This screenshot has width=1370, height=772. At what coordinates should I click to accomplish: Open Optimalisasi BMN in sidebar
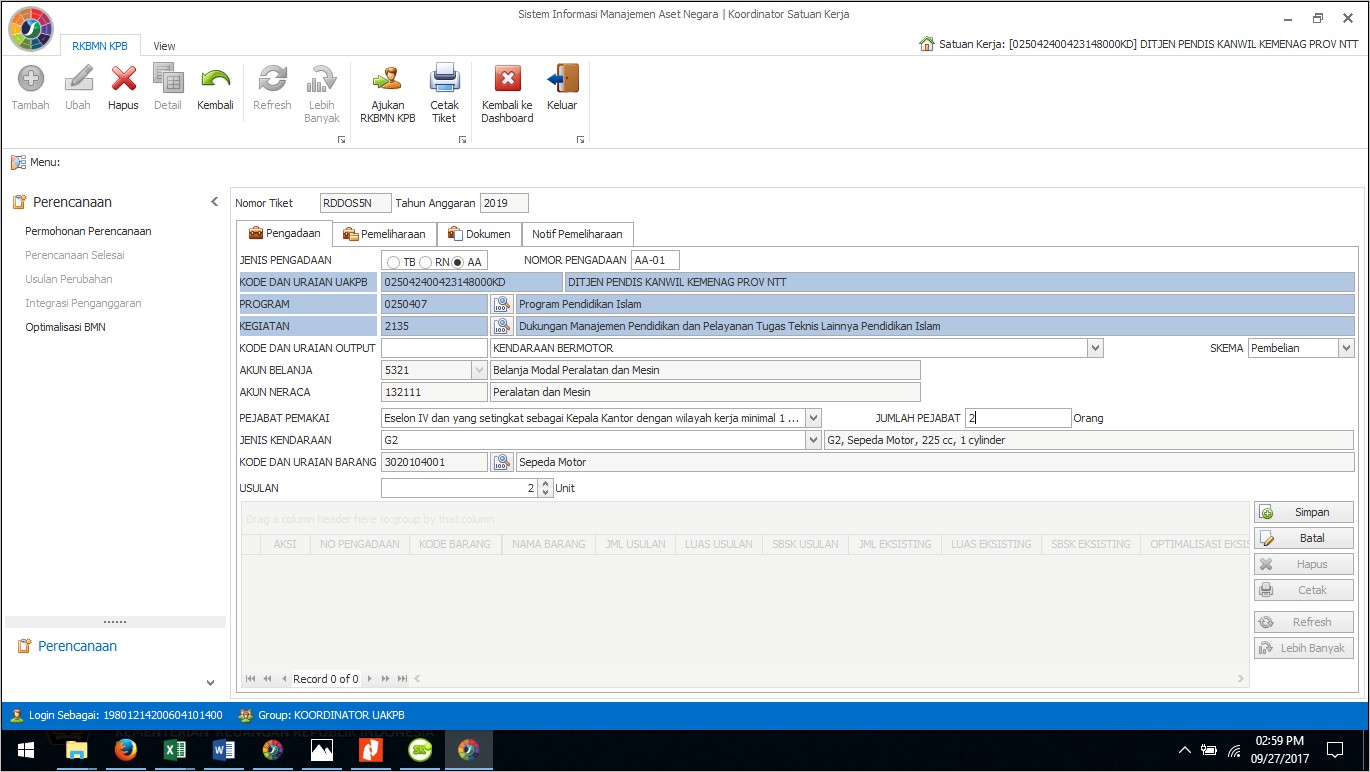(x=65, y=327)
